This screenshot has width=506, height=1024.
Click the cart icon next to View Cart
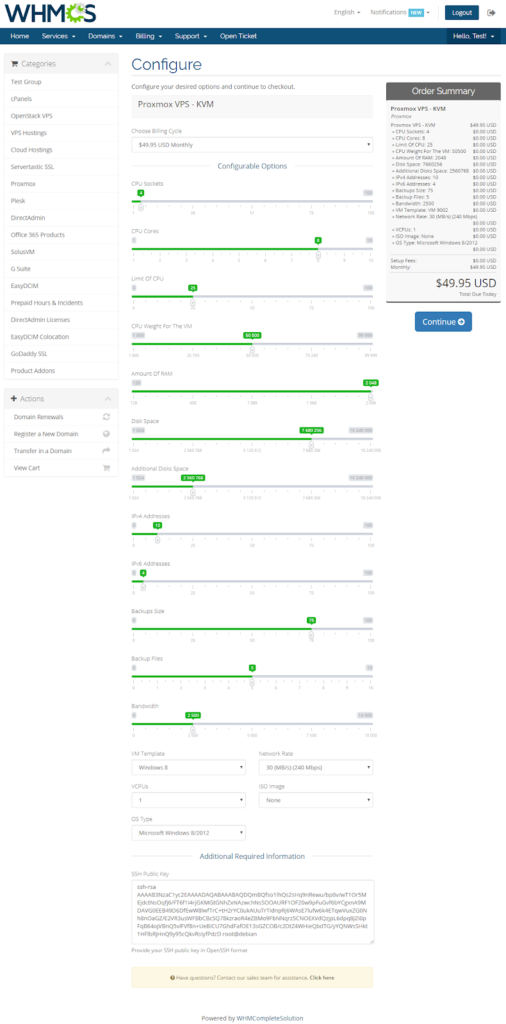click(106, 468)
